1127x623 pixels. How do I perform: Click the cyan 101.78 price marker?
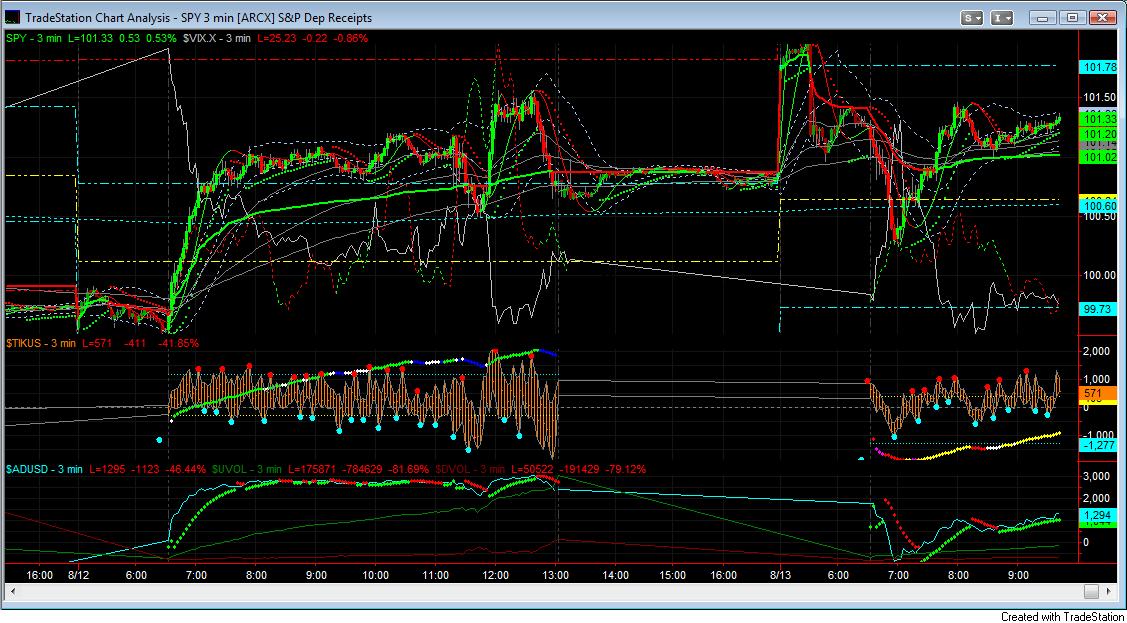pyautogui.click(x=1099, y=68)
